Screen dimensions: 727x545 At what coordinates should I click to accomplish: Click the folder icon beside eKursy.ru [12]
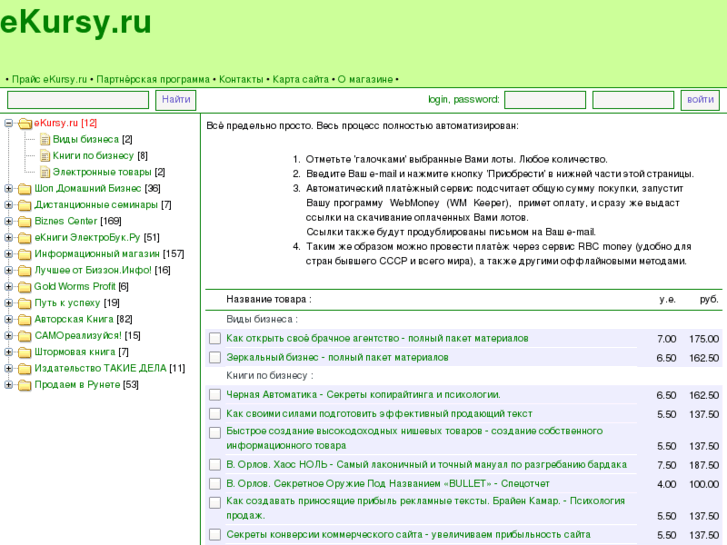[25, 123]
